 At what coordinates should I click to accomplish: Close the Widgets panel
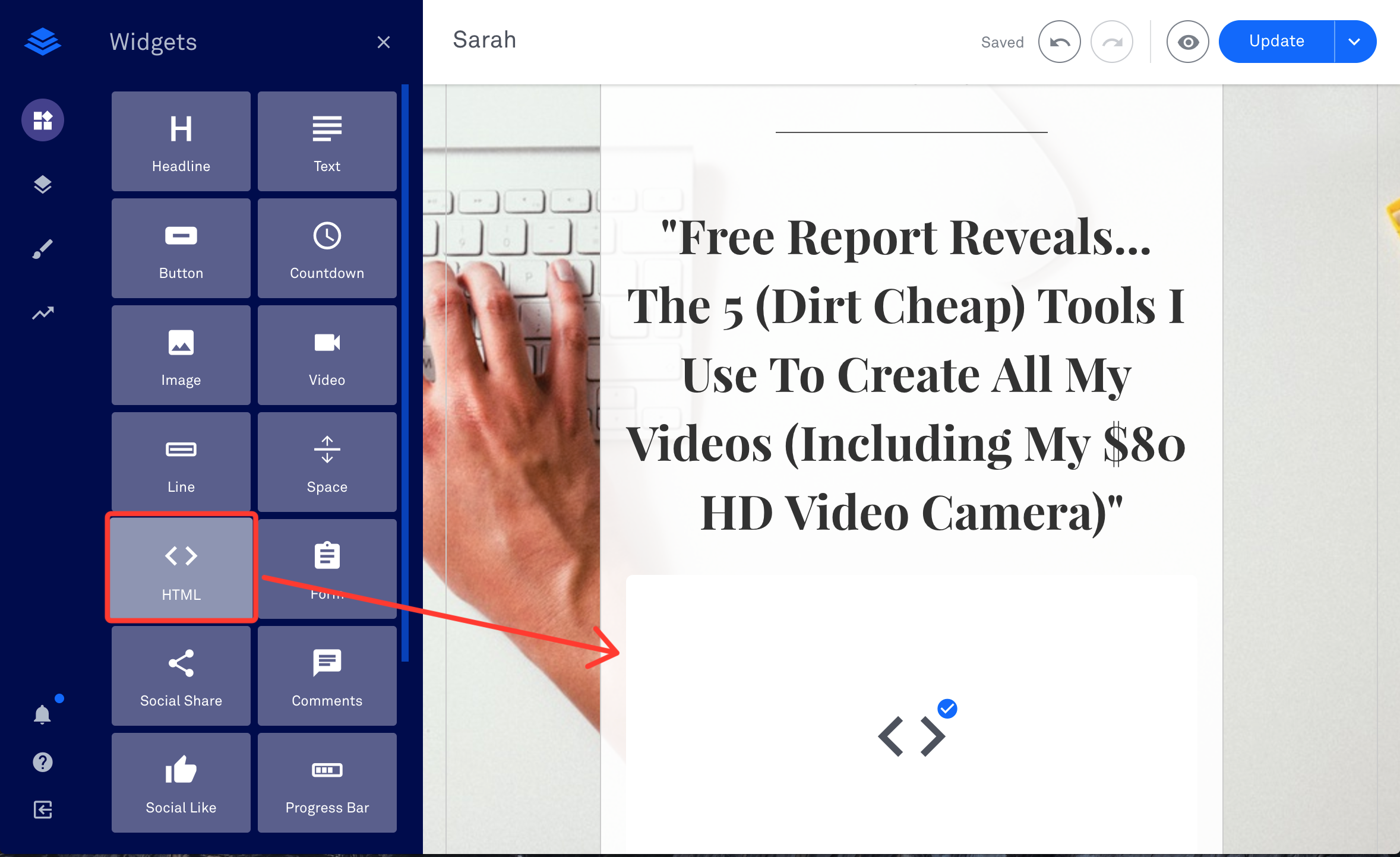(x=384, y=42)
